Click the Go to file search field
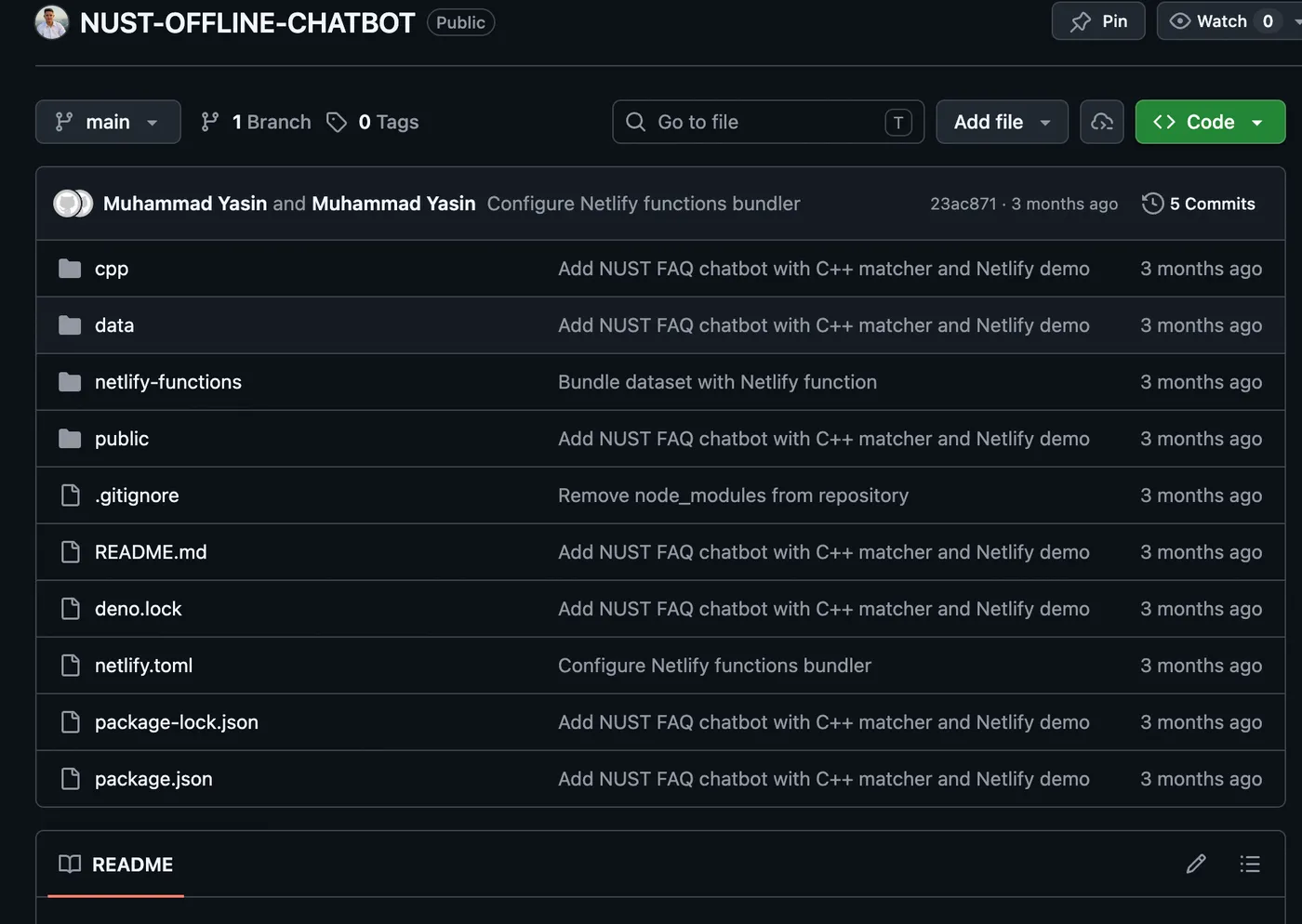This screenshot has width=1302, height=924. coord(768,122)
